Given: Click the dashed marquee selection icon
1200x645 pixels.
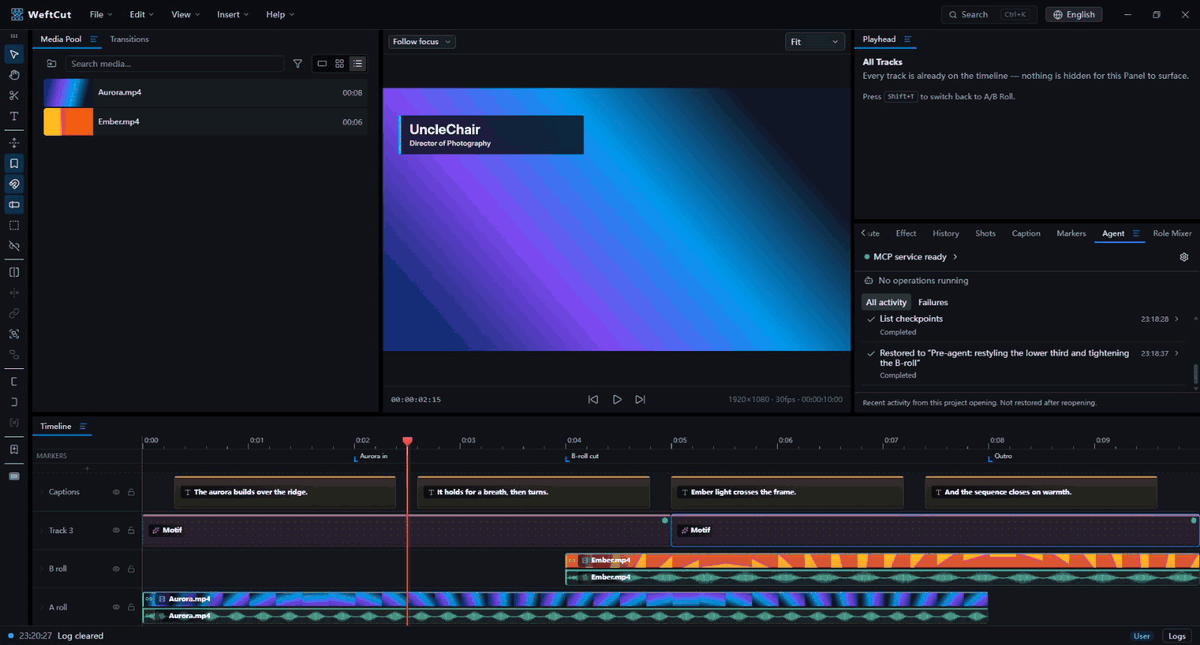Looking at the screenshot, I should (x=14, y=225).
